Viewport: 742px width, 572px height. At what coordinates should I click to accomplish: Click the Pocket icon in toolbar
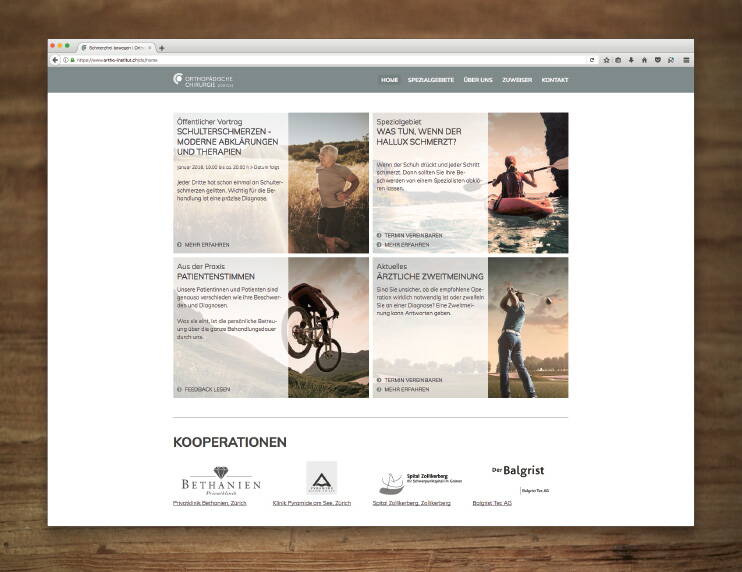click(x=657, y=60)
